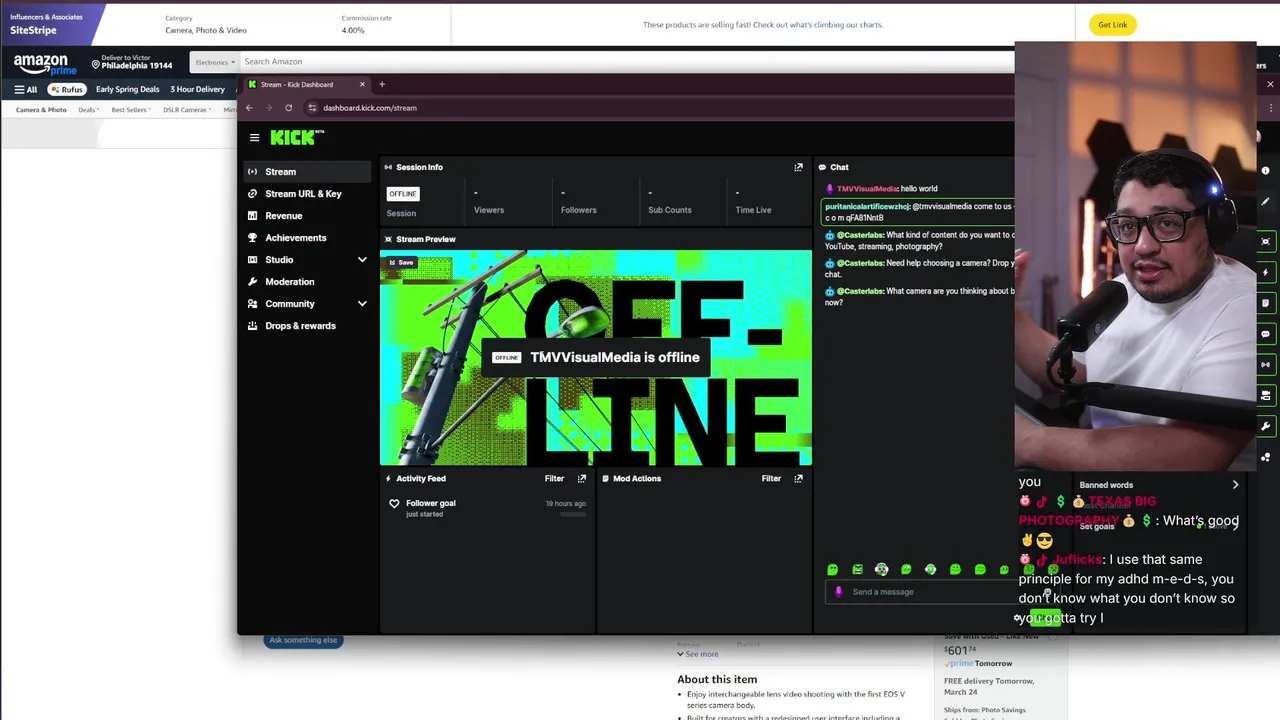Click See more on the Amazon page
Screen dimensions: 1280x720
tap(697, 654)
